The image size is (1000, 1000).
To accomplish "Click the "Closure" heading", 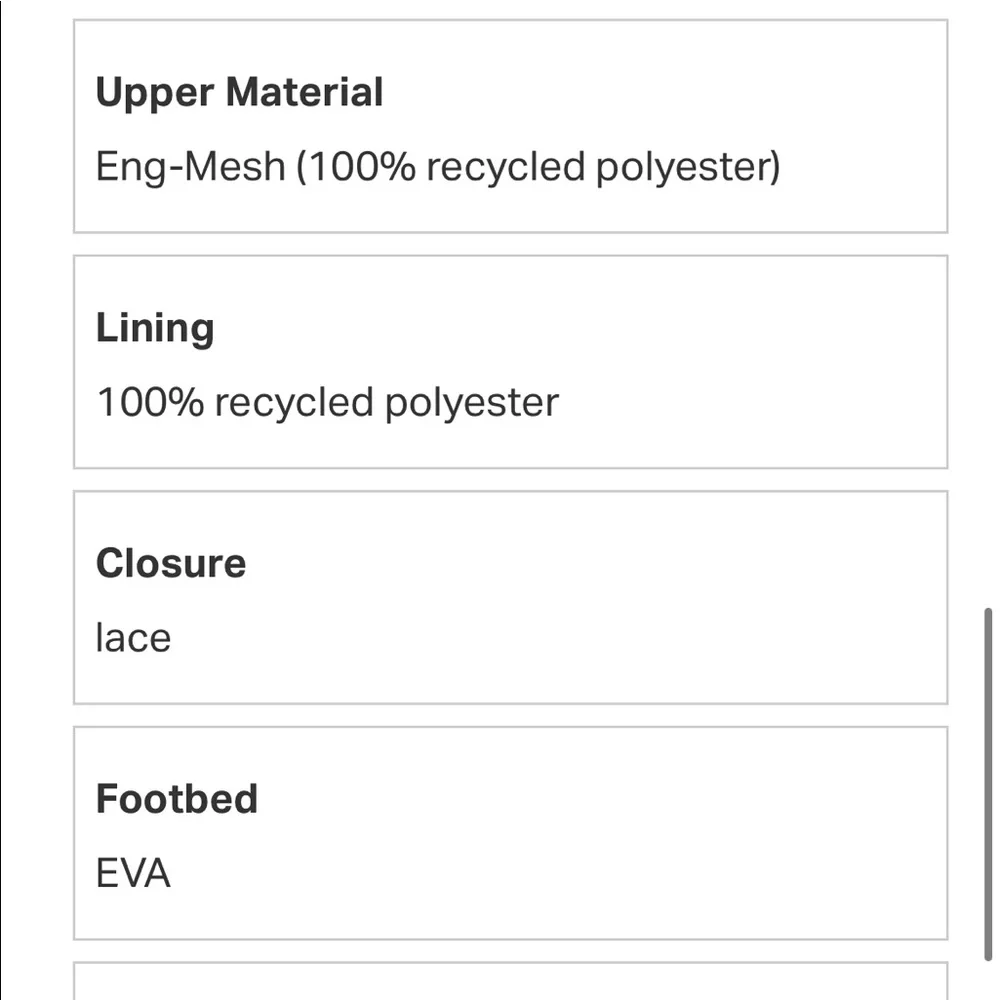I will click(171, 564).
